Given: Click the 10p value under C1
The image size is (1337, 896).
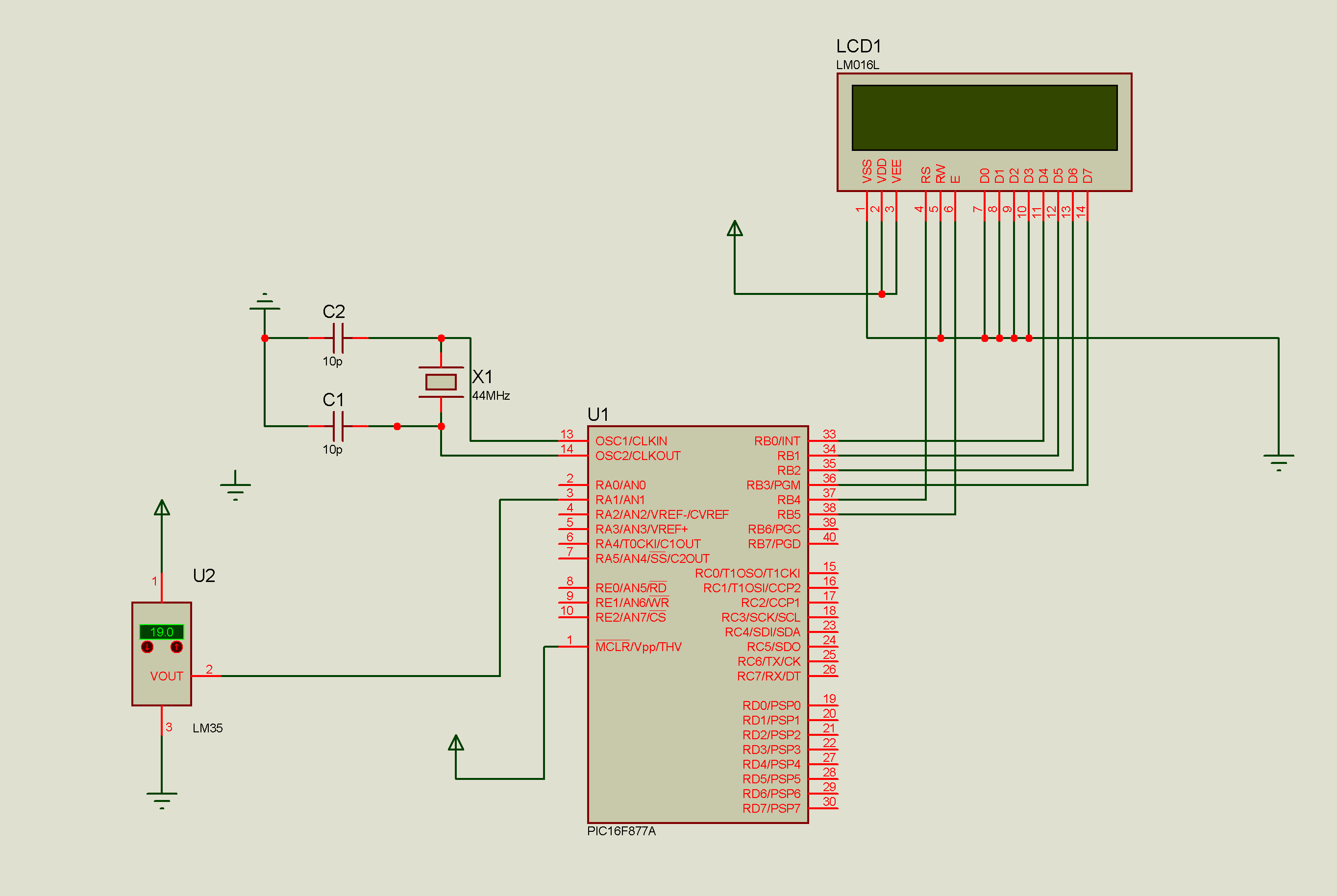Looking at the screenshot, I should (x=333, y=449).
